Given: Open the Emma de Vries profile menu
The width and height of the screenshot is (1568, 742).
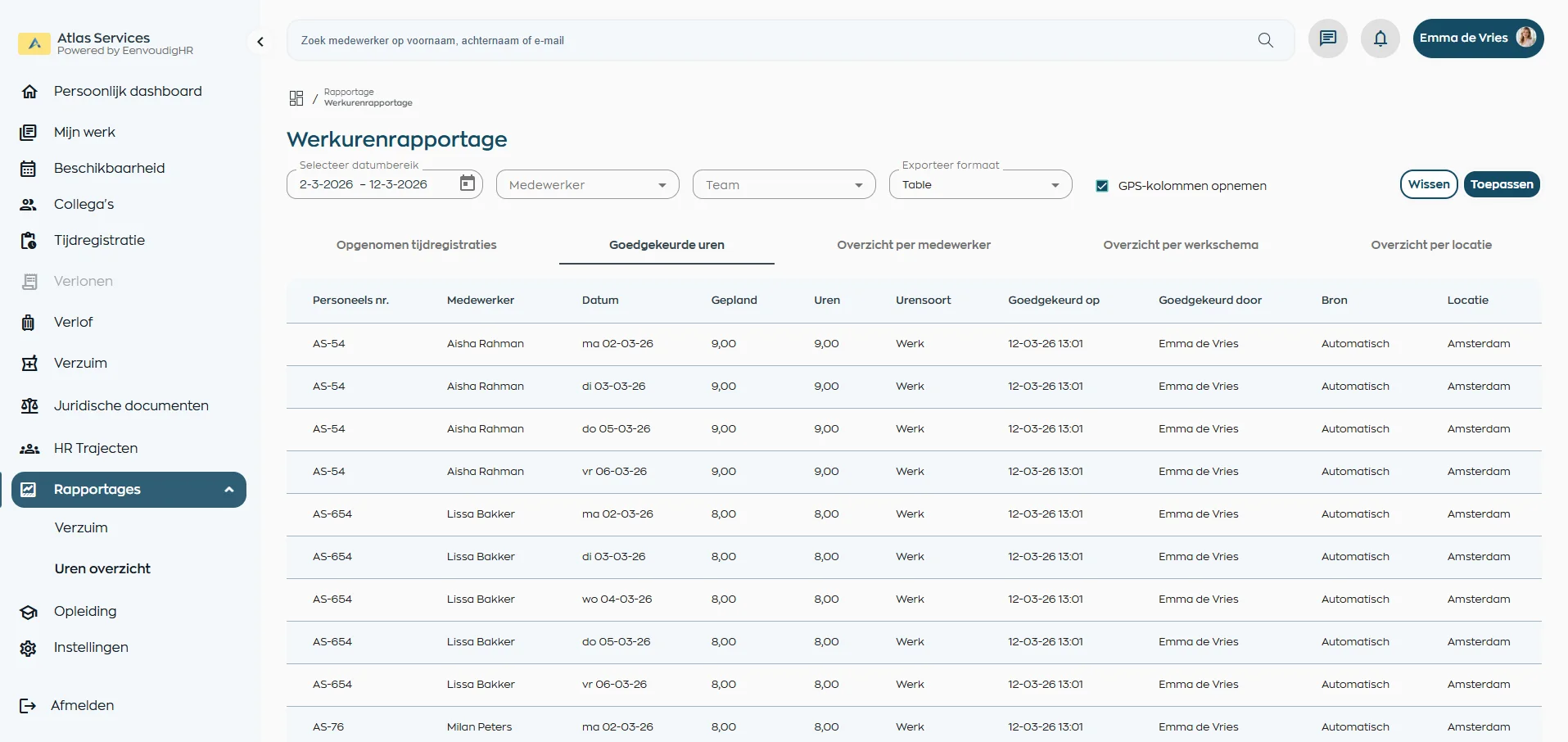Looking at the screenshot, I should [x=1477, y=38].
